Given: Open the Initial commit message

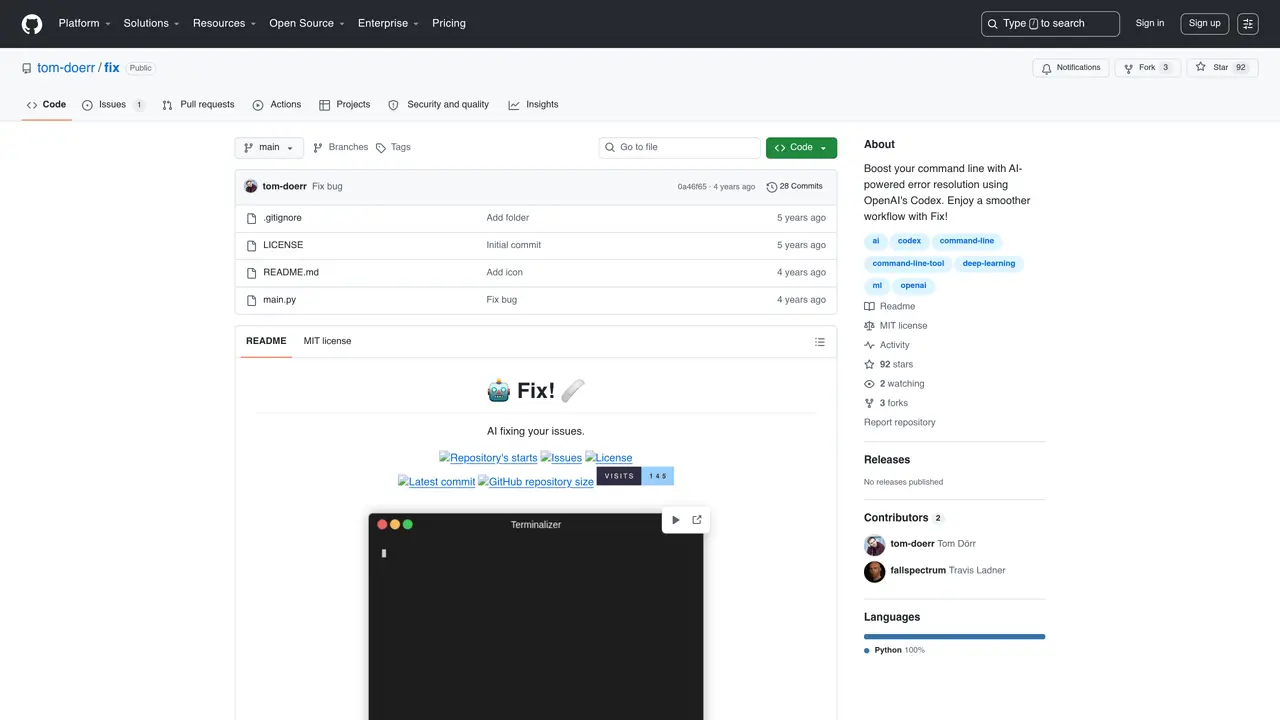Looking at the screenshot, I should [514, 245].
